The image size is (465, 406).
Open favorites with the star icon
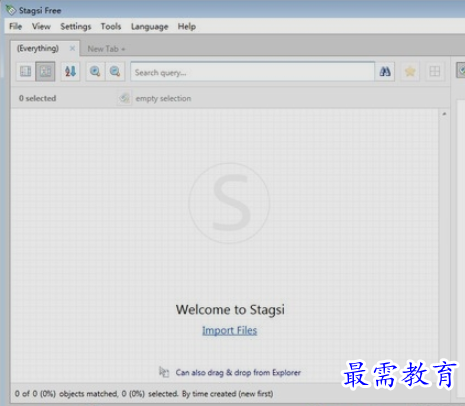(410, 71)
